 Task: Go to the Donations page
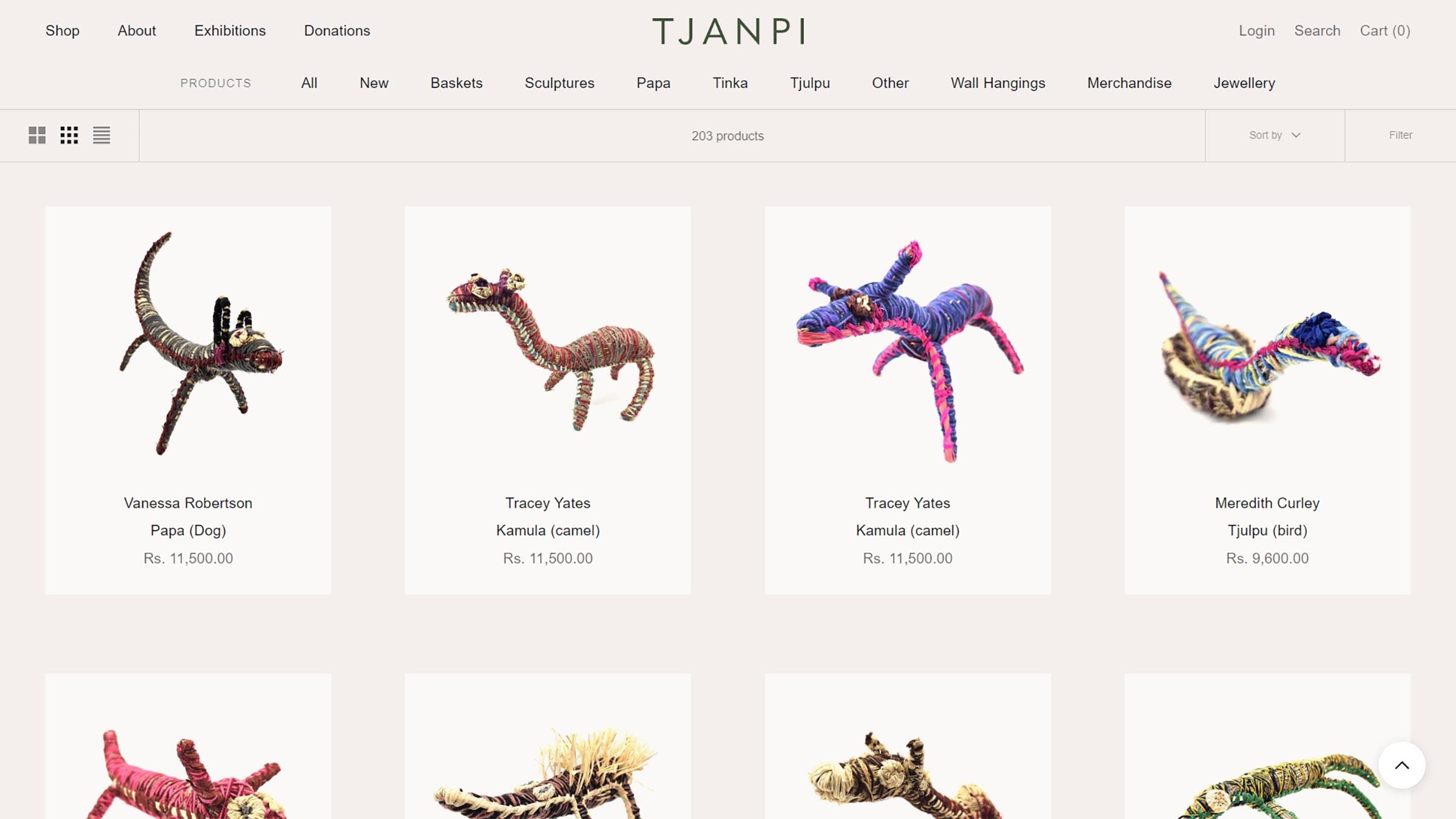[x=337, y=31]
